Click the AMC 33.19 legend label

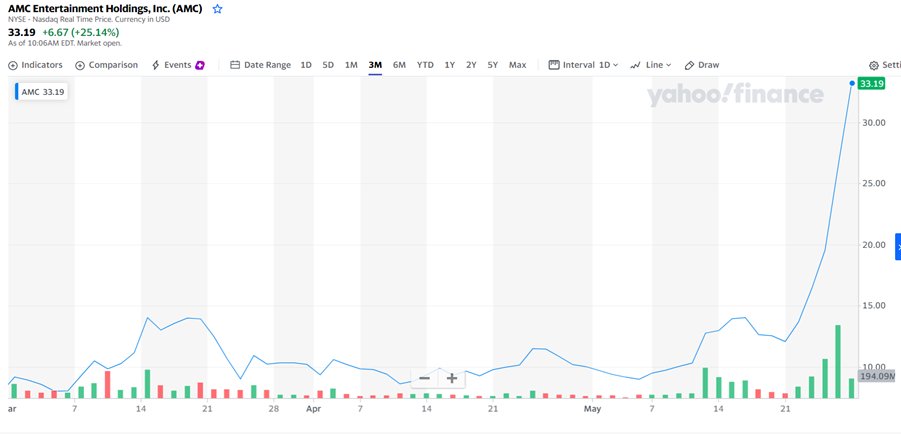tap(42, 91)
